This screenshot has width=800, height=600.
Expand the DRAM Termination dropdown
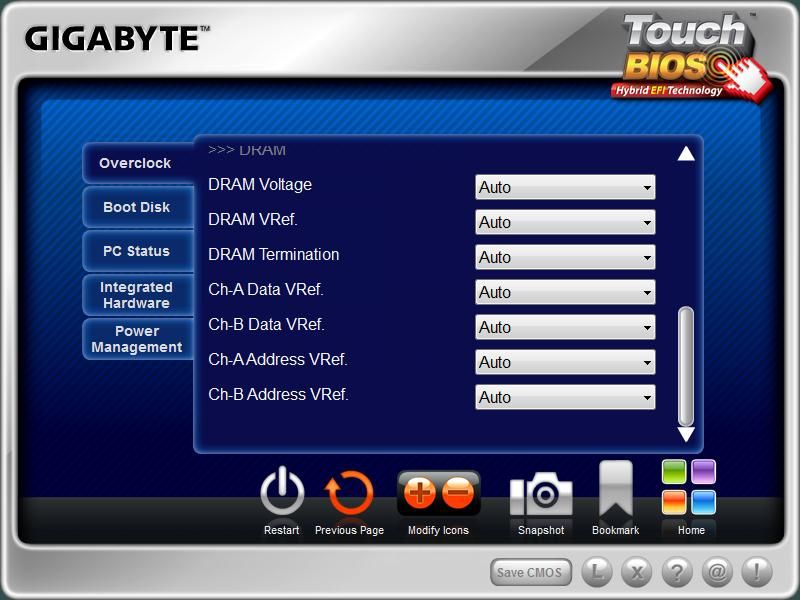point(565,257)
